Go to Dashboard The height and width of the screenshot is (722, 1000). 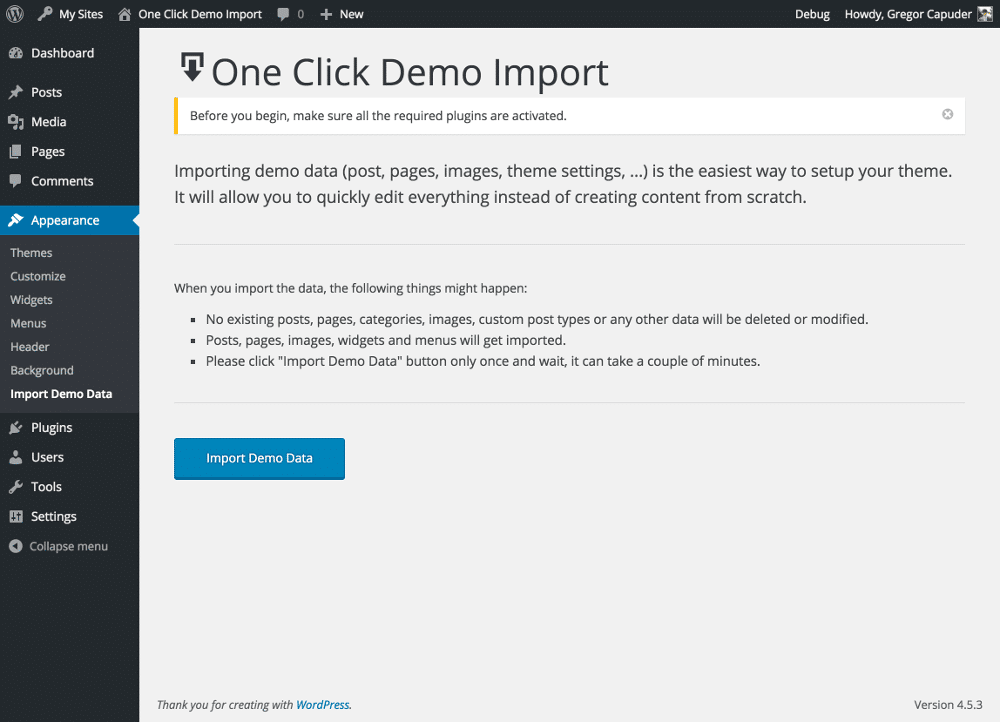click(62, 54)
